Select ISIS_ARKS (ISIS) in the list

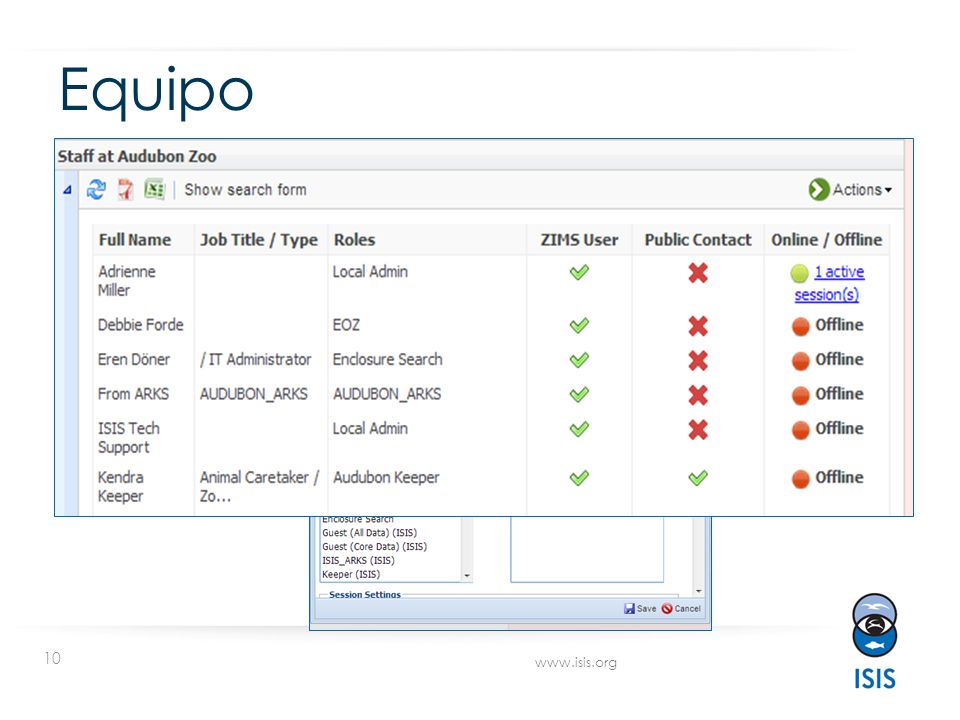pos(358,561)
